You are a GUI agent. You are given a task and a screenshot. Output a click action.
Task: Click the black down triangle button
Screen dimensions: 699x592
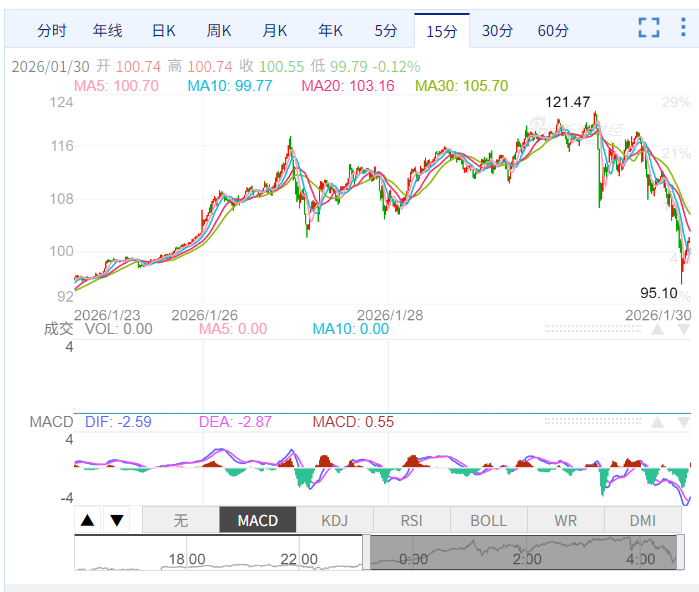(117, 520)
